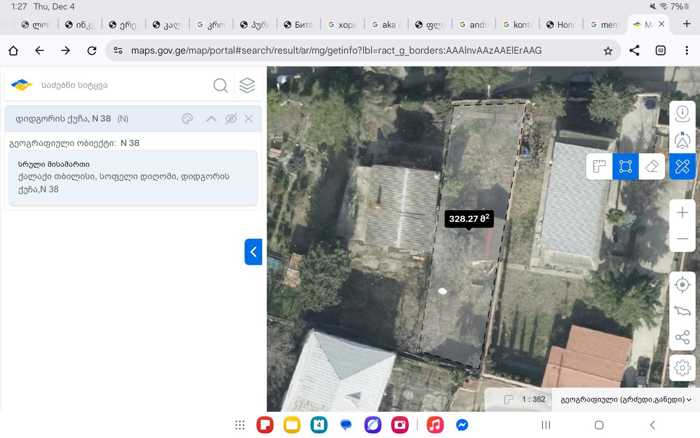This screenshot has height=438, width=700.
Task: Collapse the left side panel
Action: 253,252
